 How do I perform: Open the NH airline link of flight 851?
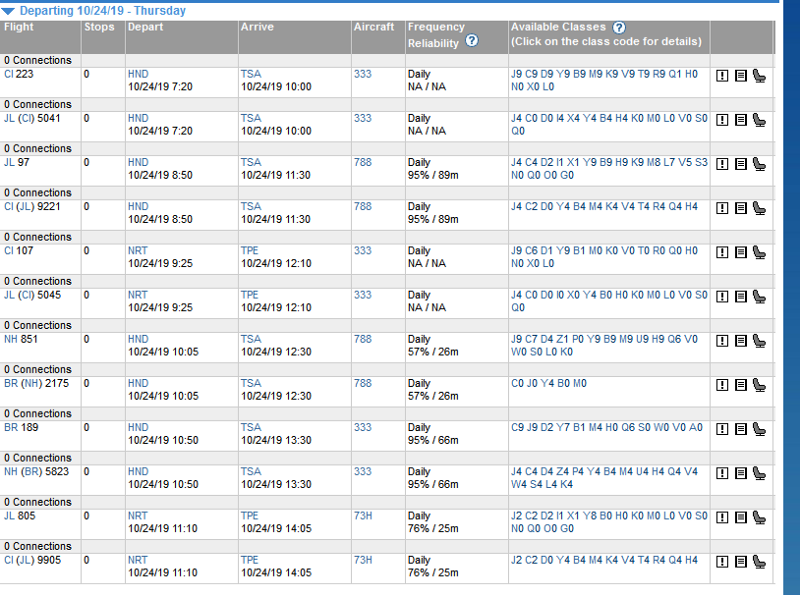[11, 339]
